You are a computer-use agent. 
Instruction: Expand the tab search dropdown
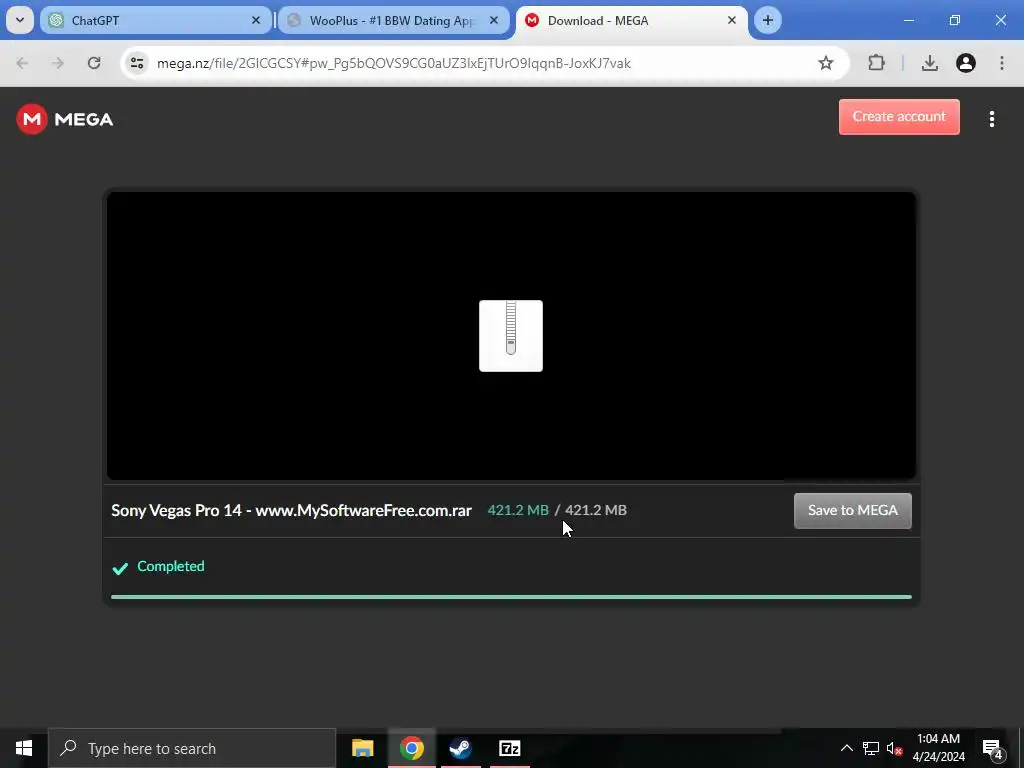pos(20,20)
